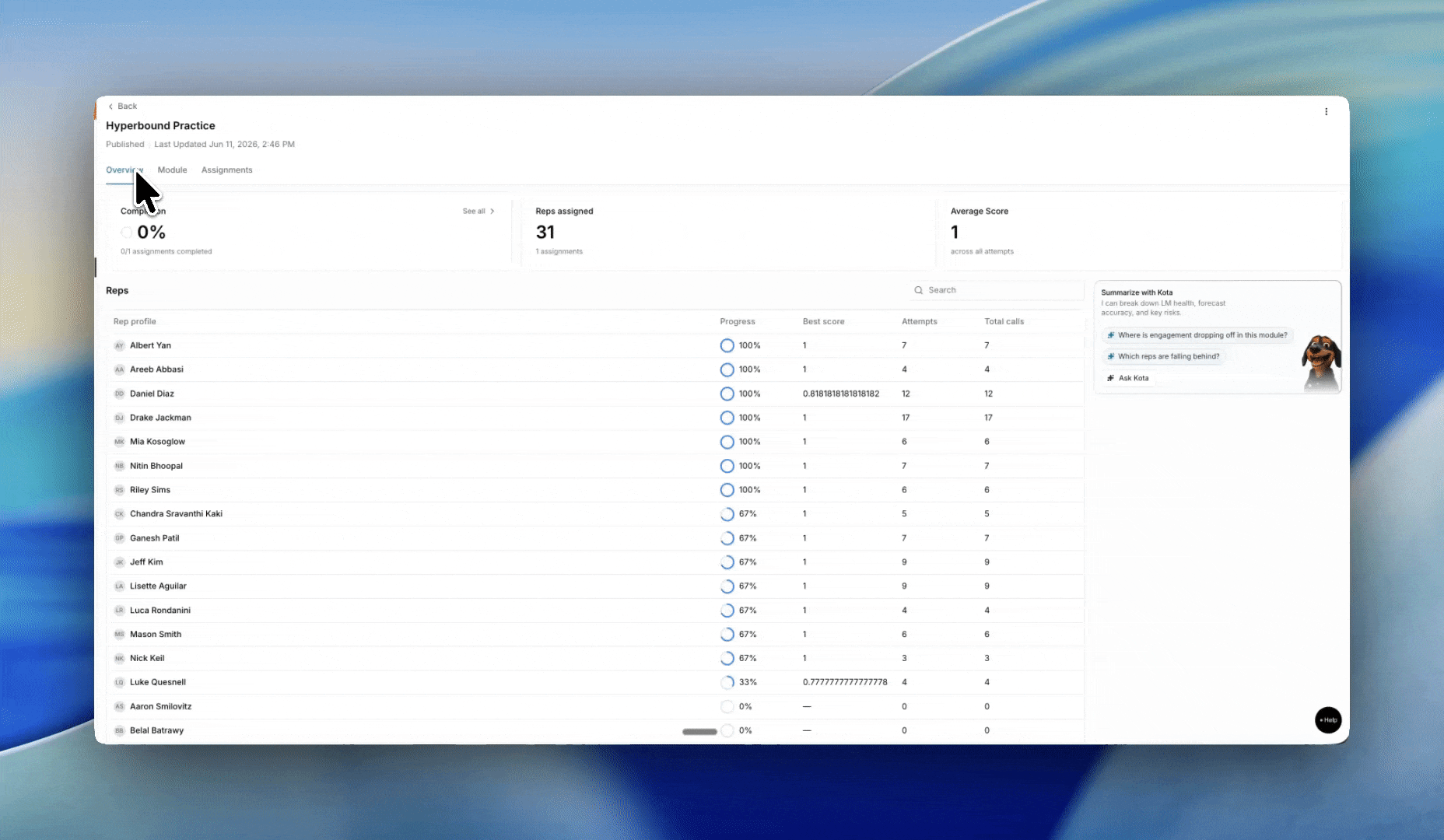Click Luke Quesnell's score 0.7777777777777778
Image resolution: width=1444 pixels, height=840 pixels.
pyautogui.click(x=845, y=682)
